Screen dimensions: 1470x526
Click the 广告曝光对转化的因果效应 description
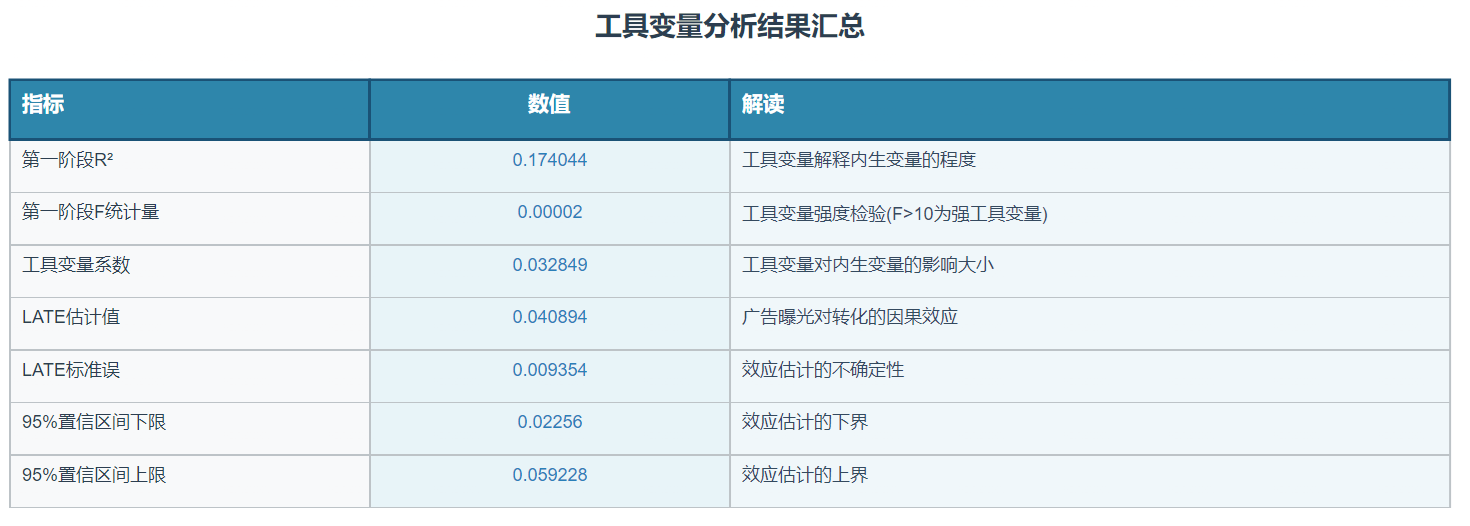click(x=849, y=317)
